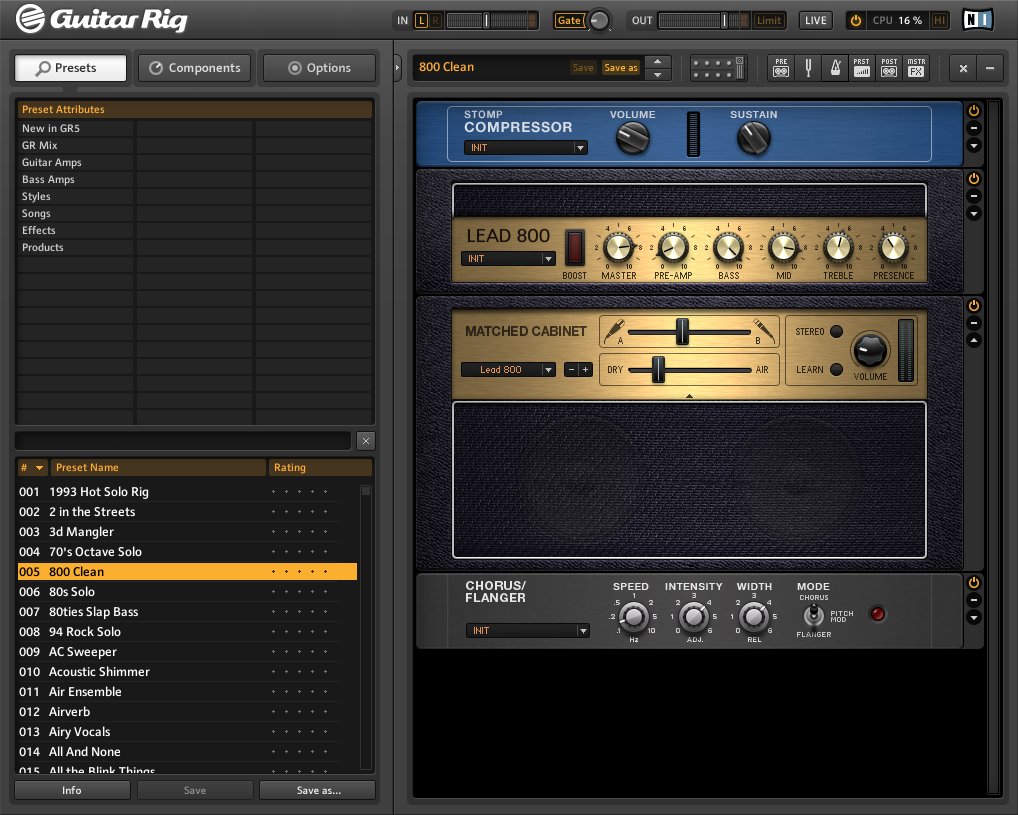Viewport: 1018px width, 815px height.
Task: Show the Metronome module
Action: (x=835, y=68)
